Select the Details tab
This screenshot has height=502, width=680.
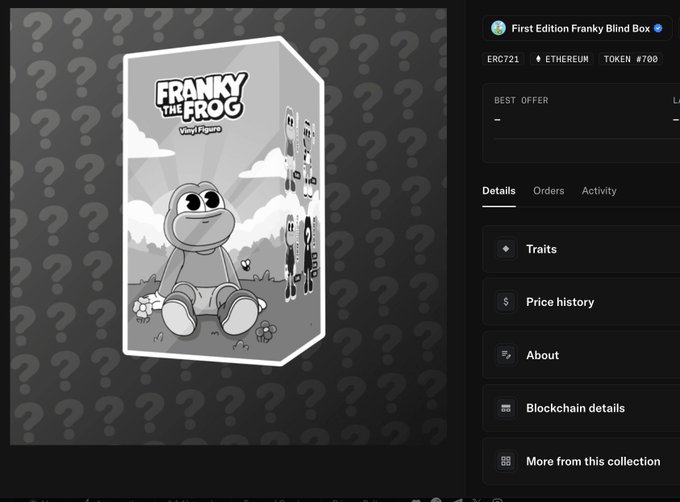tap(499, 191)
